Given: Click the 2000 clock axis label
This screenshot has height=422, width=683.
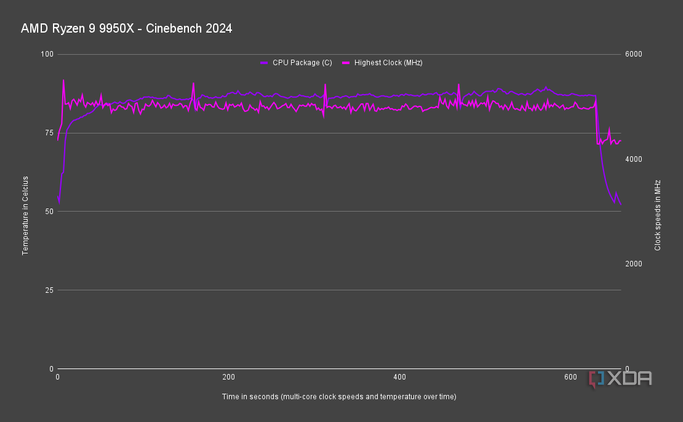Looking at the screenshot, I should pos(633,264).
